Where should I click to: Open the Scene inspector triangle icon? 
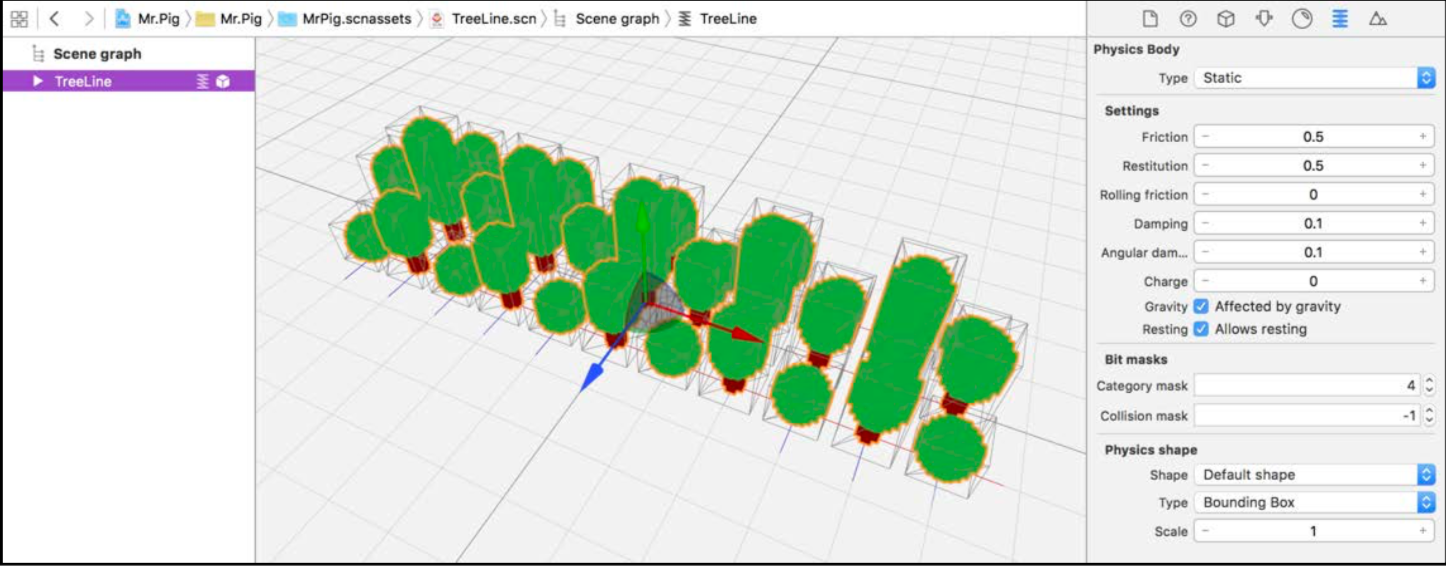(x=1378, y=18)
